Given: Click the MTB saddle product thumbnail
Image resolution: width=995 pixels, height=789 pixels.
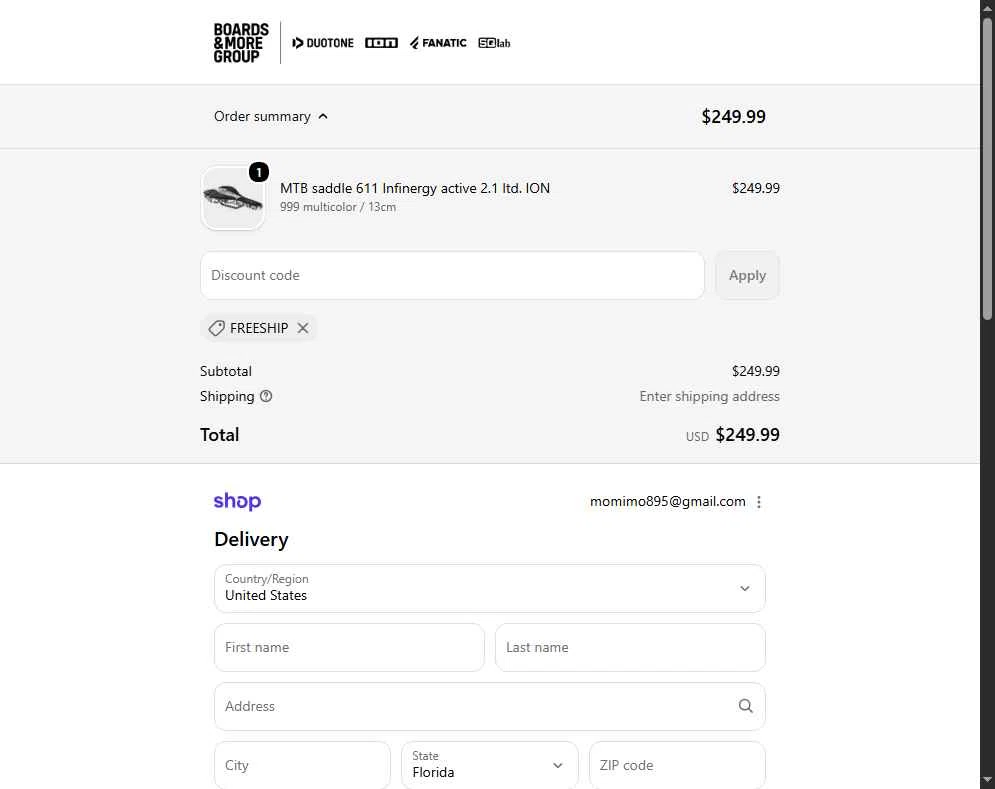Looking at the screenshot, I should 233,197.
